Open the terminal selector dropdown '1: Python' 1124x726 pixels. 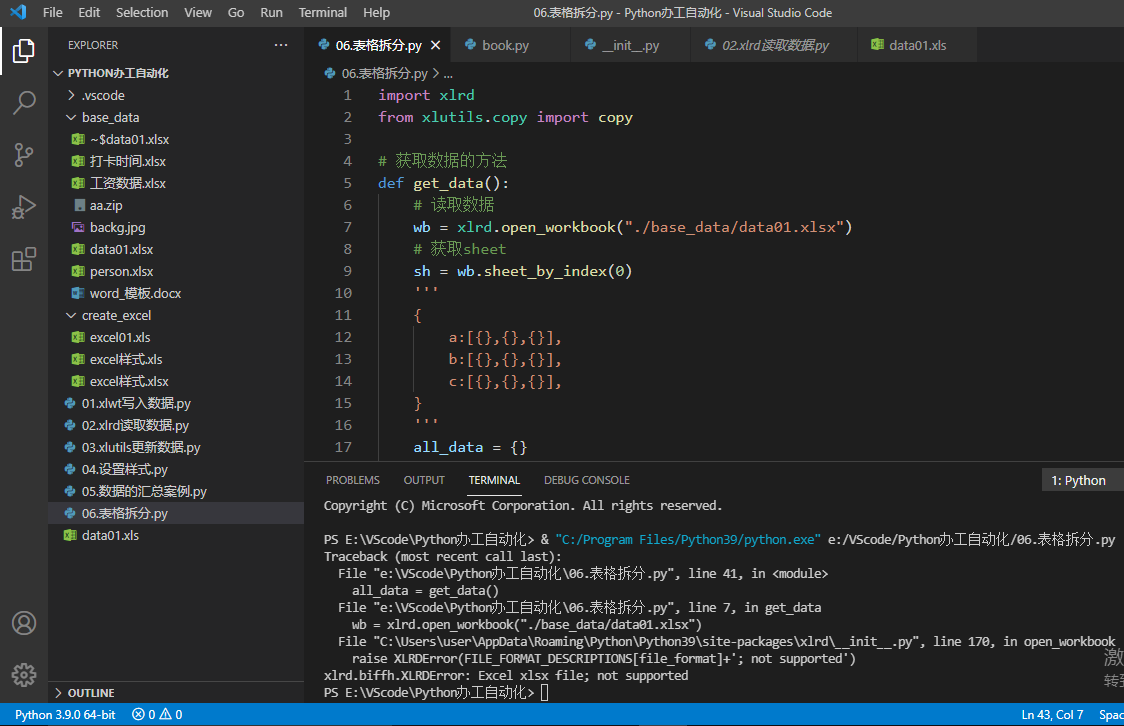[1082, 480]
